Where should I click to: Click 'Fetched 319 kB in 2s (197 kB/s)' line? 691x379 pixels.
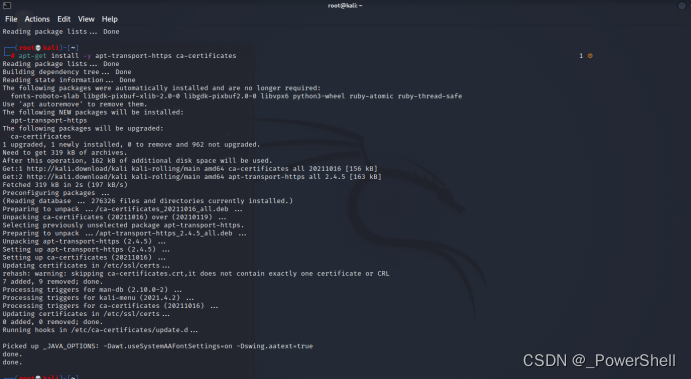point(65,185)
